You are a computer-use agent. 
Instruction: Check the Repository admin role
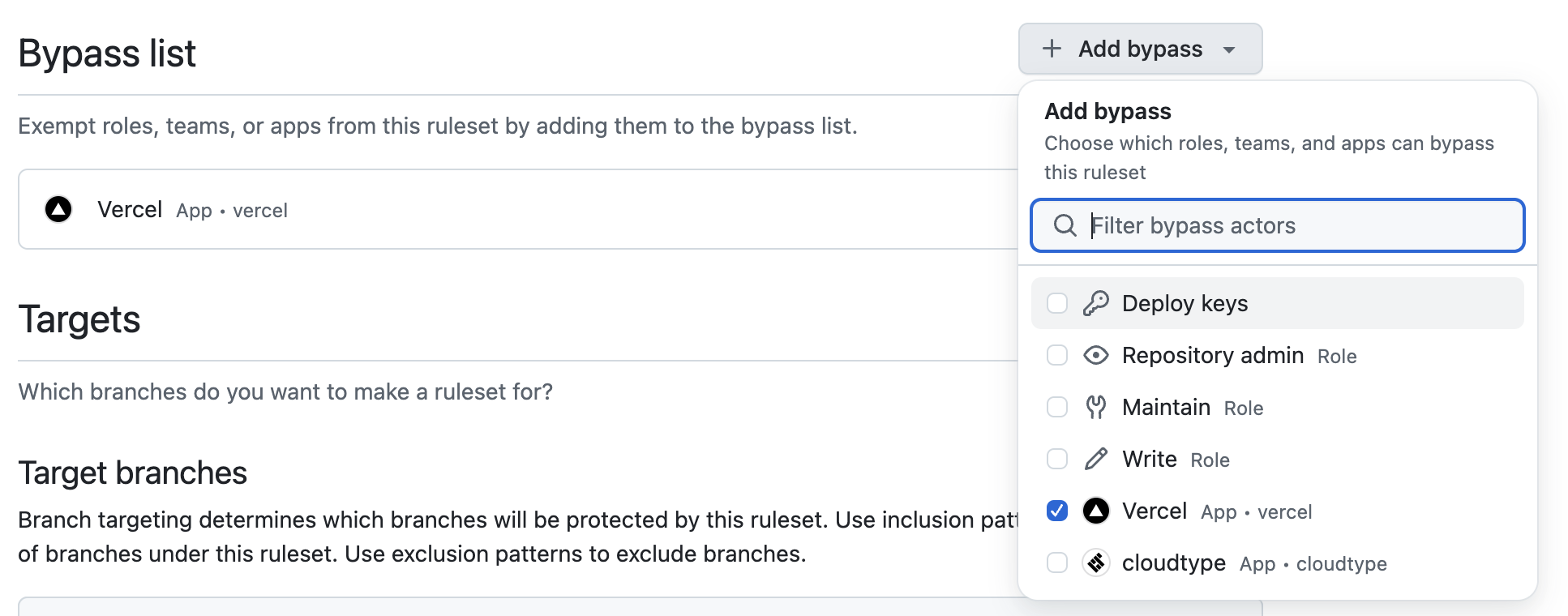[x=1056, y=355]
